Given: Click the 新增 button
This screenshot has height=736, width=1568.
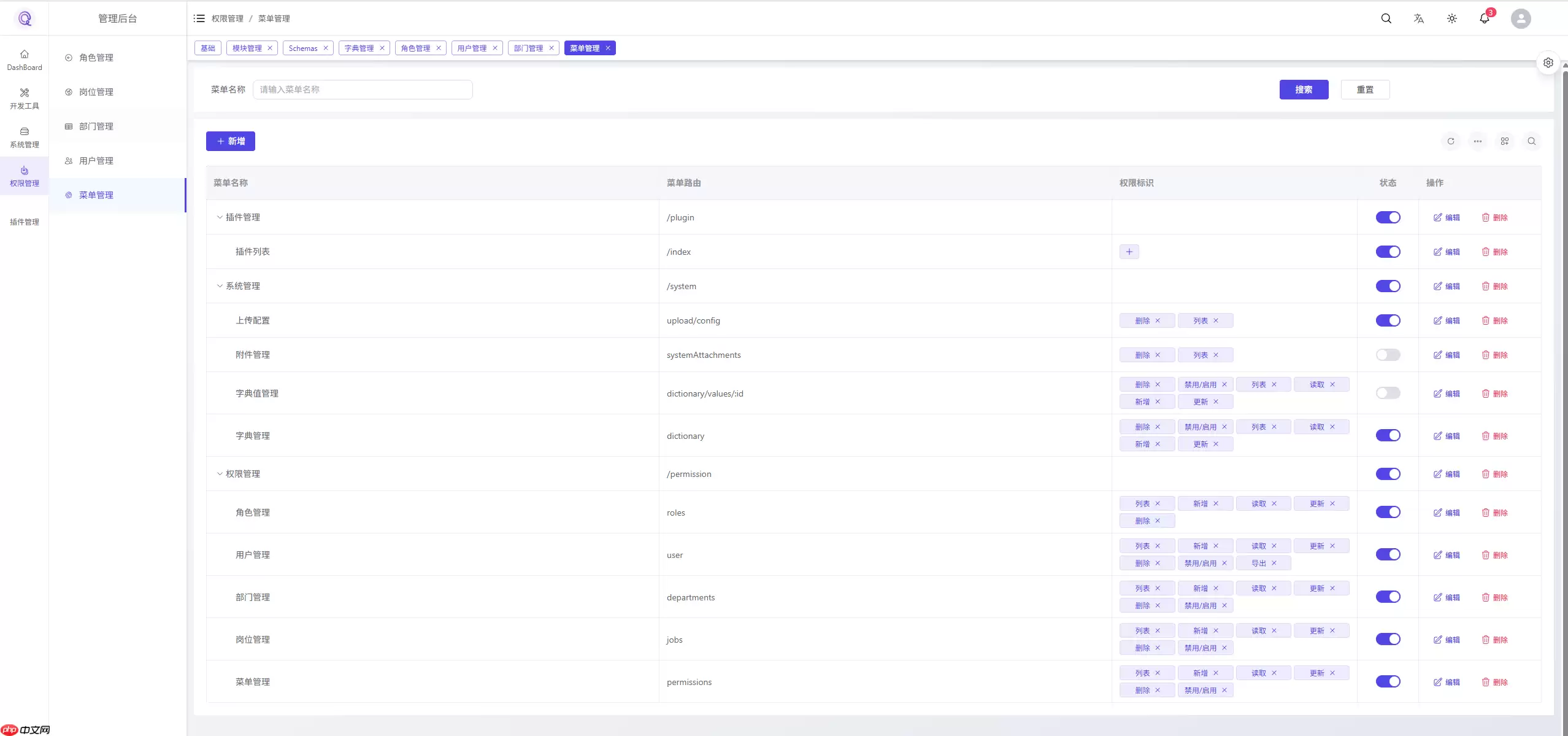Looking at the screenshot, I should [231, 141].
